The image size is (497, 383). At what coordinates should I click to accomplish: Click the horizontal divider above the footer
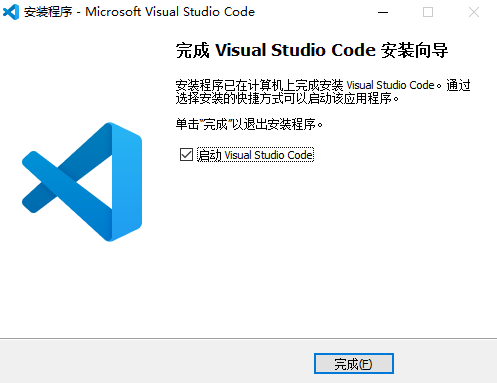click(248, 339)
